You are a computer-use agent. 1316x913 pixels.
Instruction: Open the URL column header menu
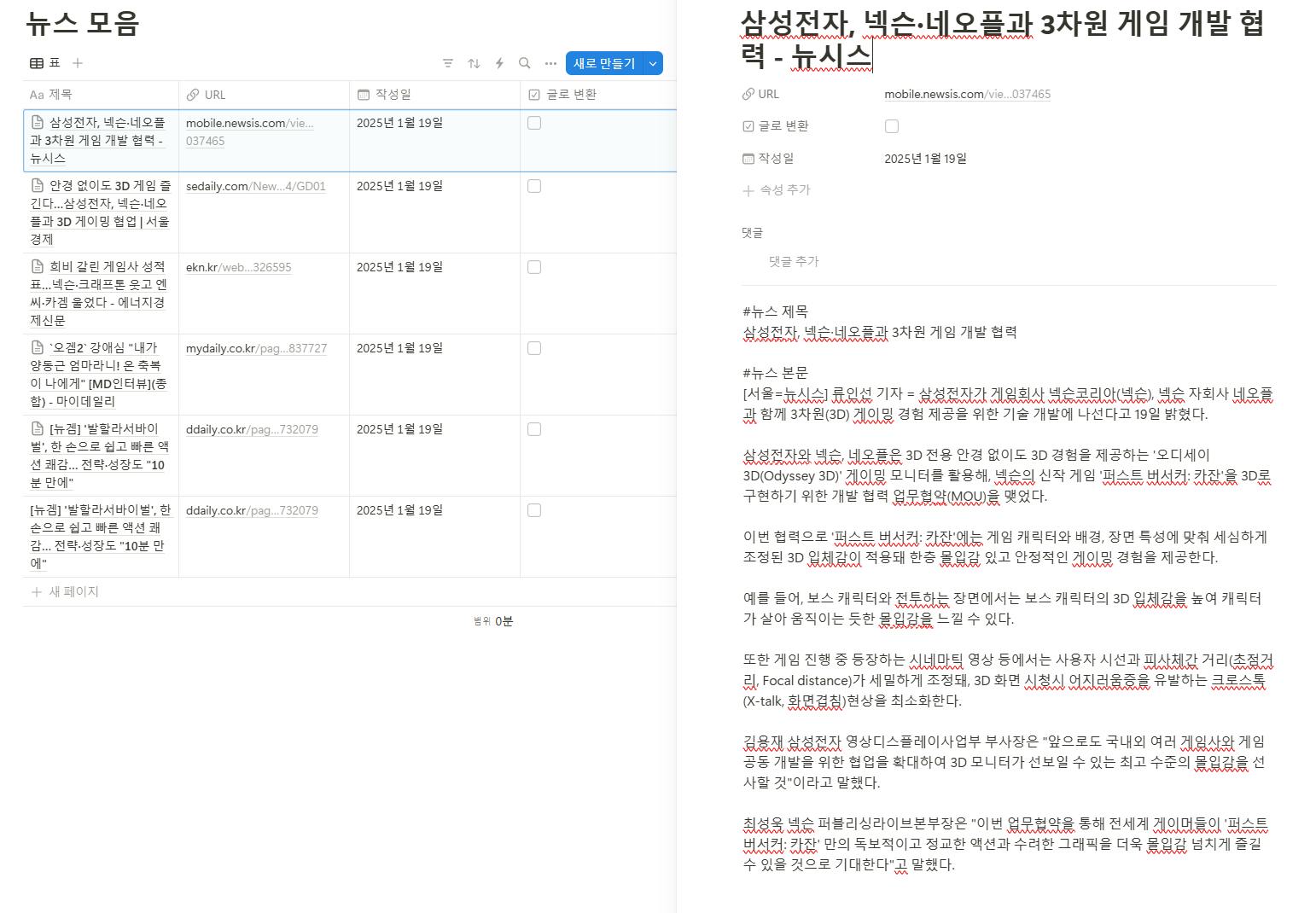(x=264, y=95)
